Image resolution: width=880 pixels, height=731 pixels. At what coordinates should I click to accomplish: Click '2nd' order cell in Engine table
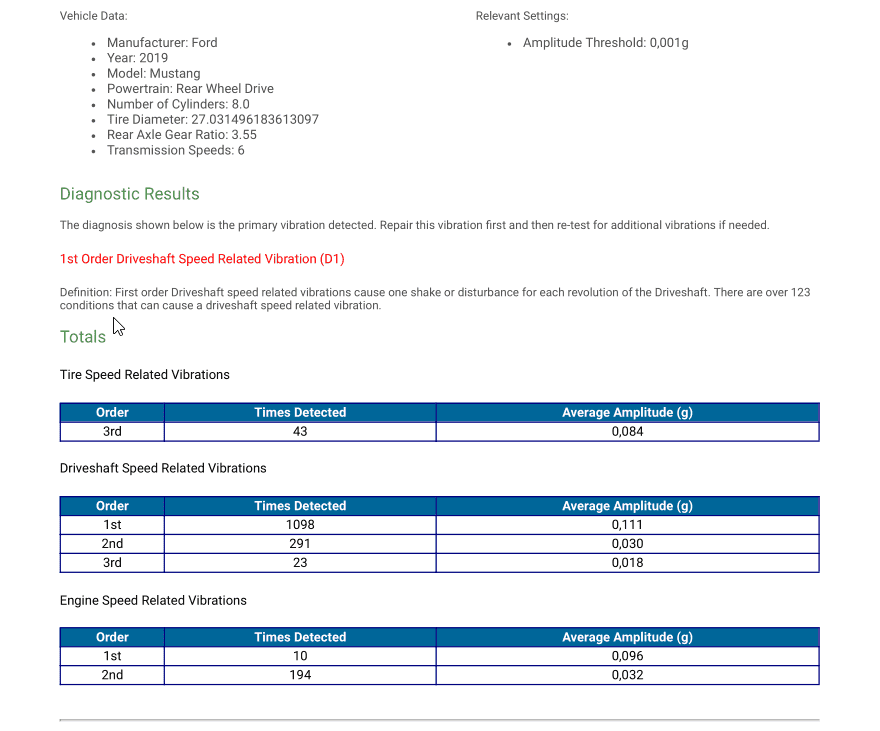(112, 675)
